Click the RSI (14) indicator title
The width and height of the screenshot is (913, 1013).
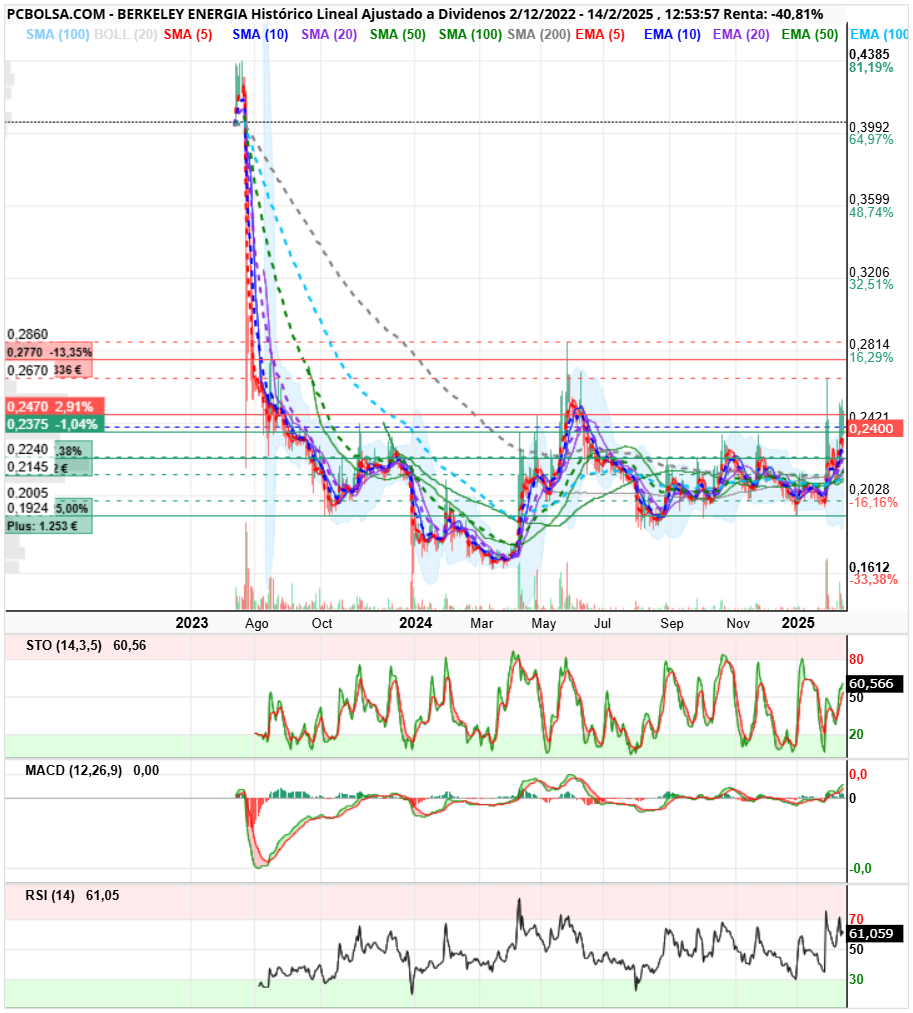[x=50, y=895]
